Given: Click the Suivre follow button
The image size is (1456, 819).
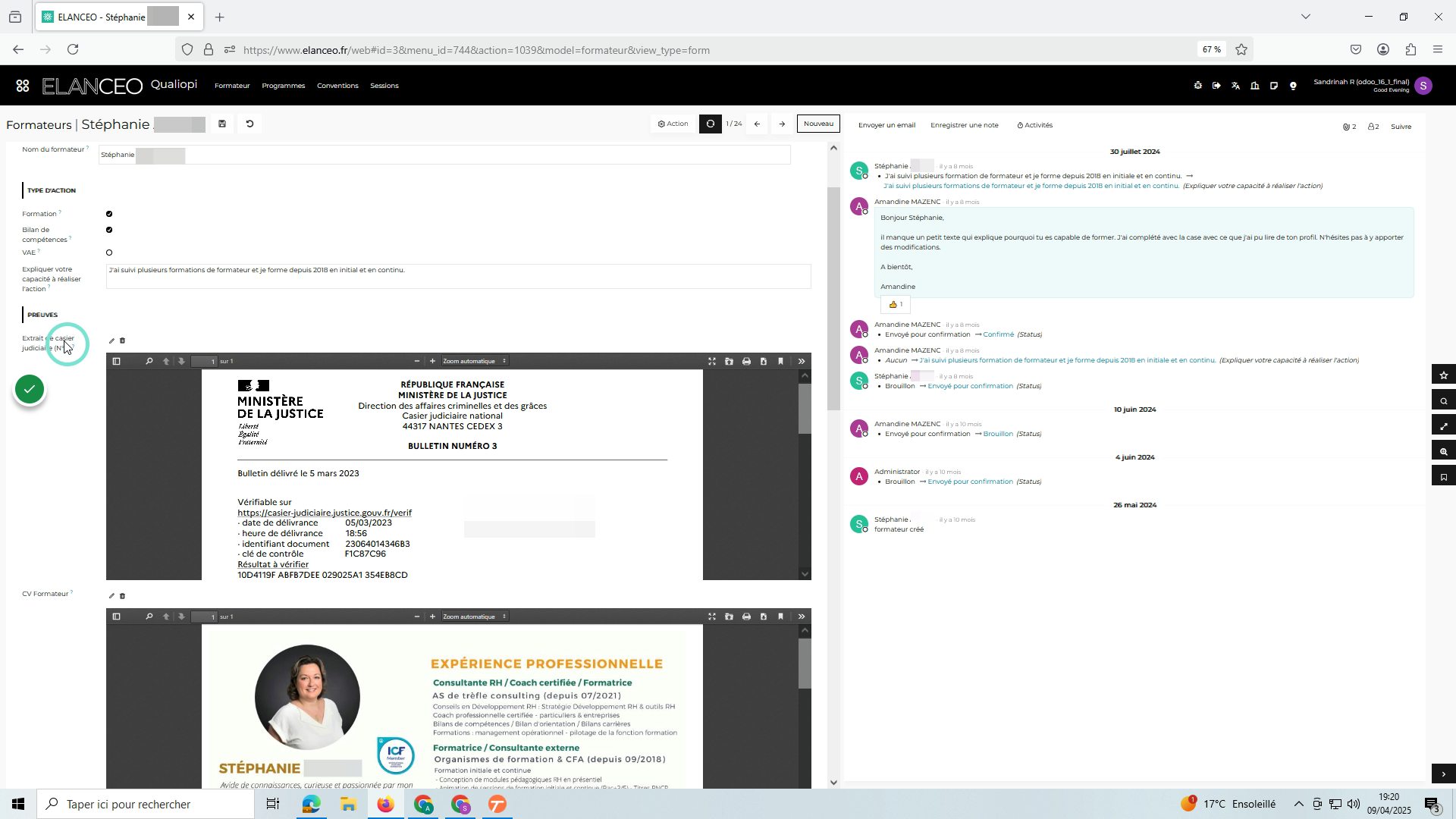Looking at the screenshot, I should pos(1401,127).
